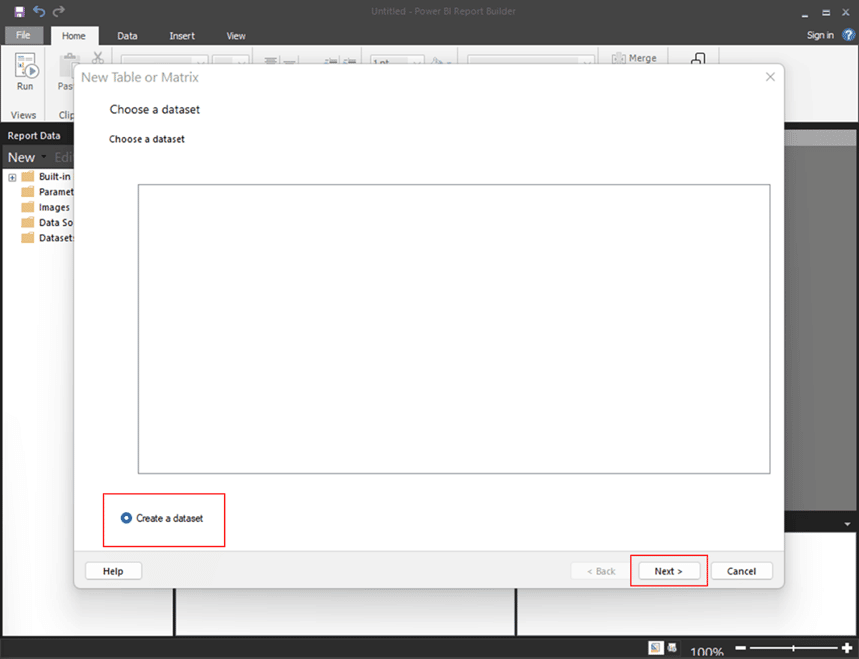Click the Cancel button in the dialog
Screen dimensions: 859x659
coord(742,571)
